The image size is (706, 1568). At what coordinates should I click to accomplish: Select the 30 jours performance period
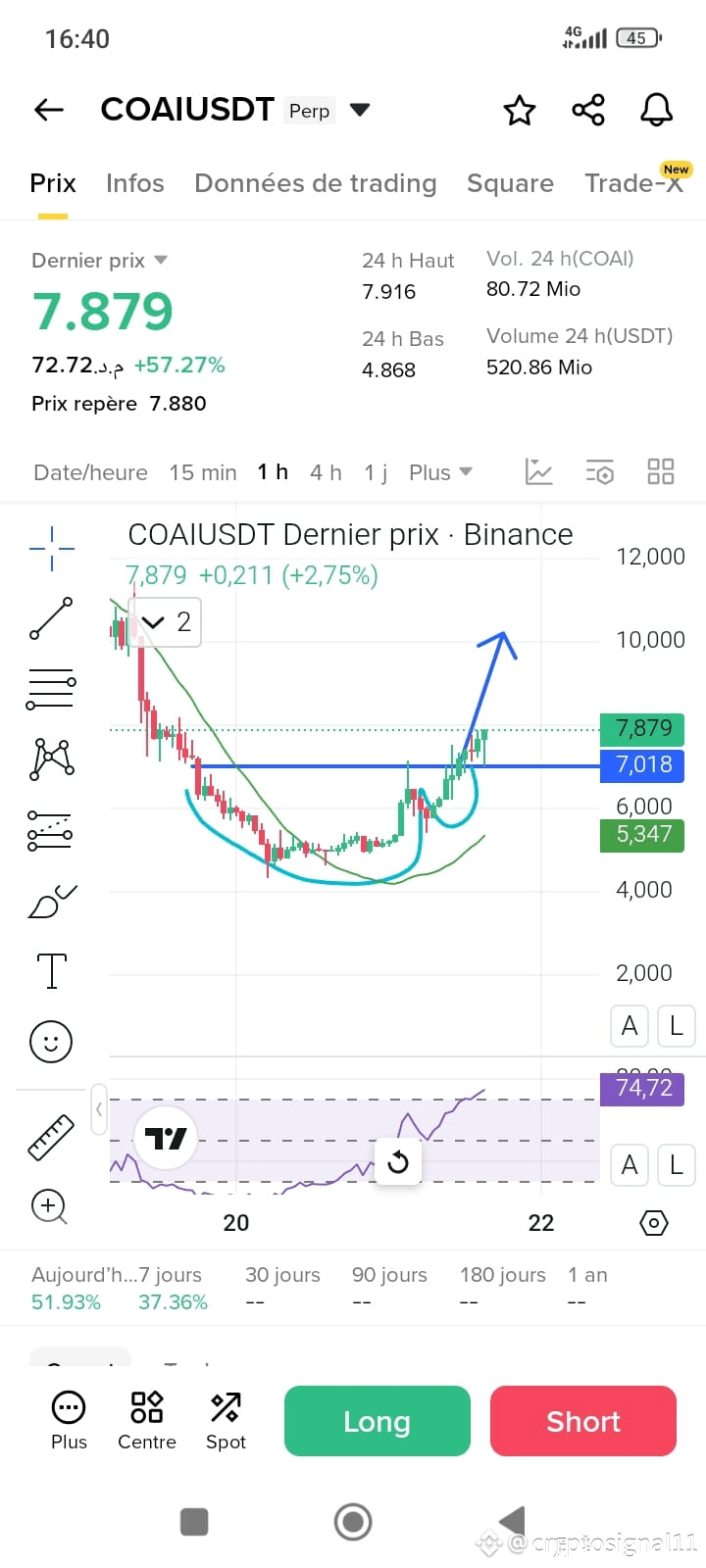[282, 1288]
